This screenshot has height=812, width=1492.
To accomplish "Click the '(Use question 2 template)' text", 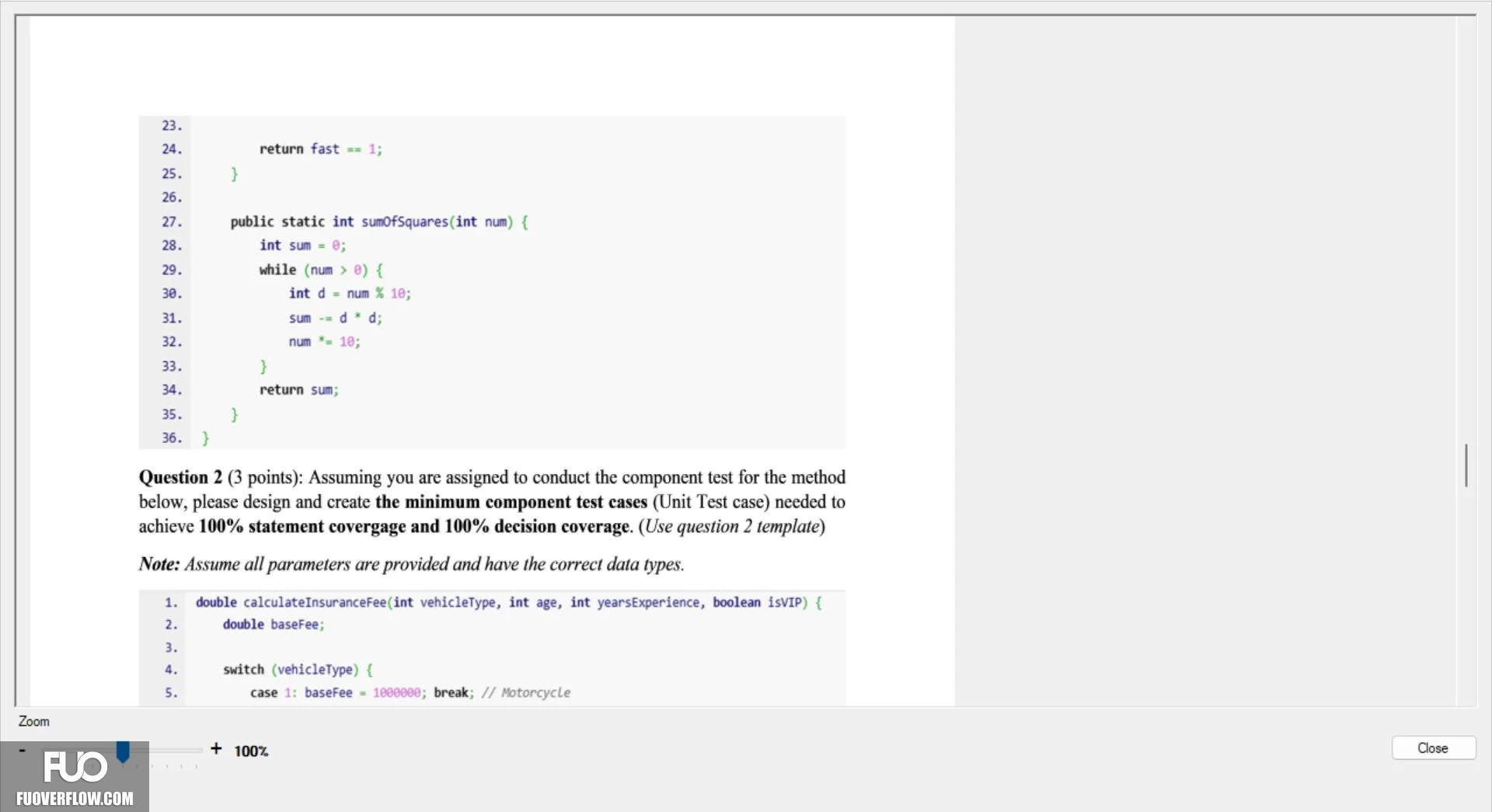I will coord(731,527).
